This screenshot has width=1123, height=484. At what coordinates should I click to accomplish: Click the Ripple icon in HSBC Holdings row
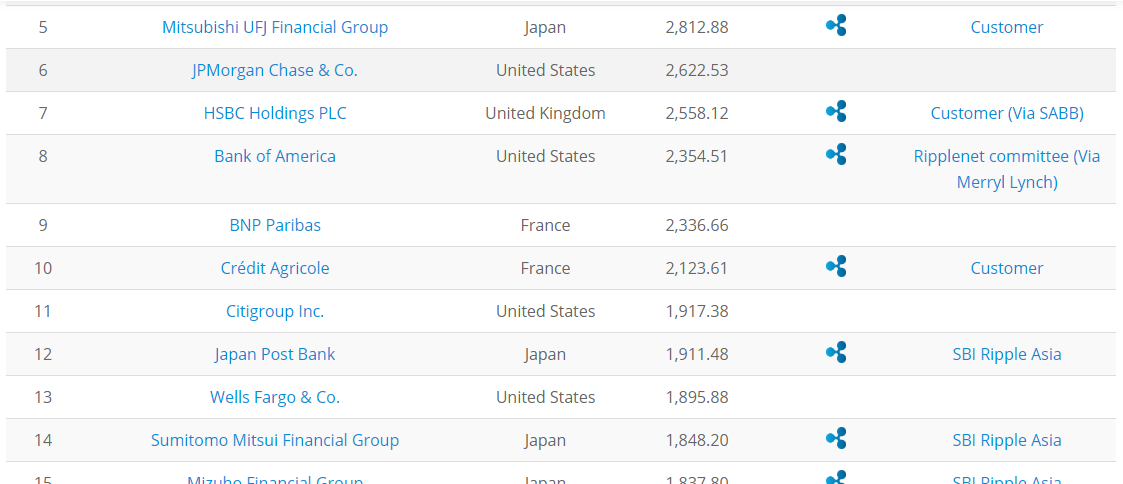(x=836, y=112)
